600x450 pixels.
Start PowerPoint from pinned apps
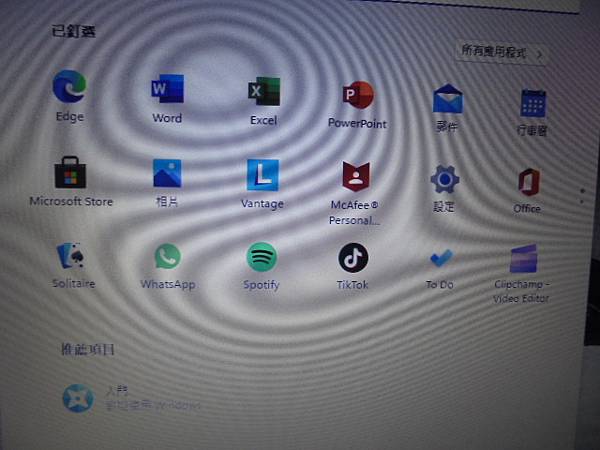tap(358, 95)
